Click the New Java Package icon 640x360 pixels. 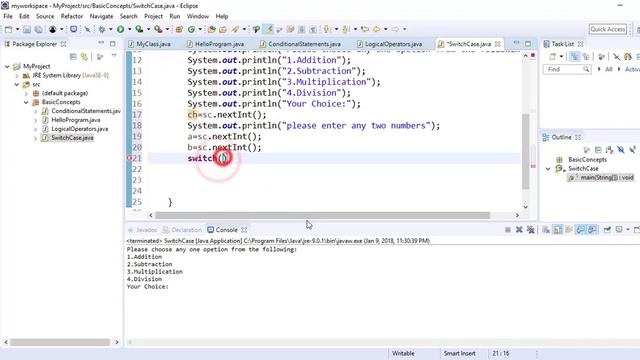click(x=179, y=29)
